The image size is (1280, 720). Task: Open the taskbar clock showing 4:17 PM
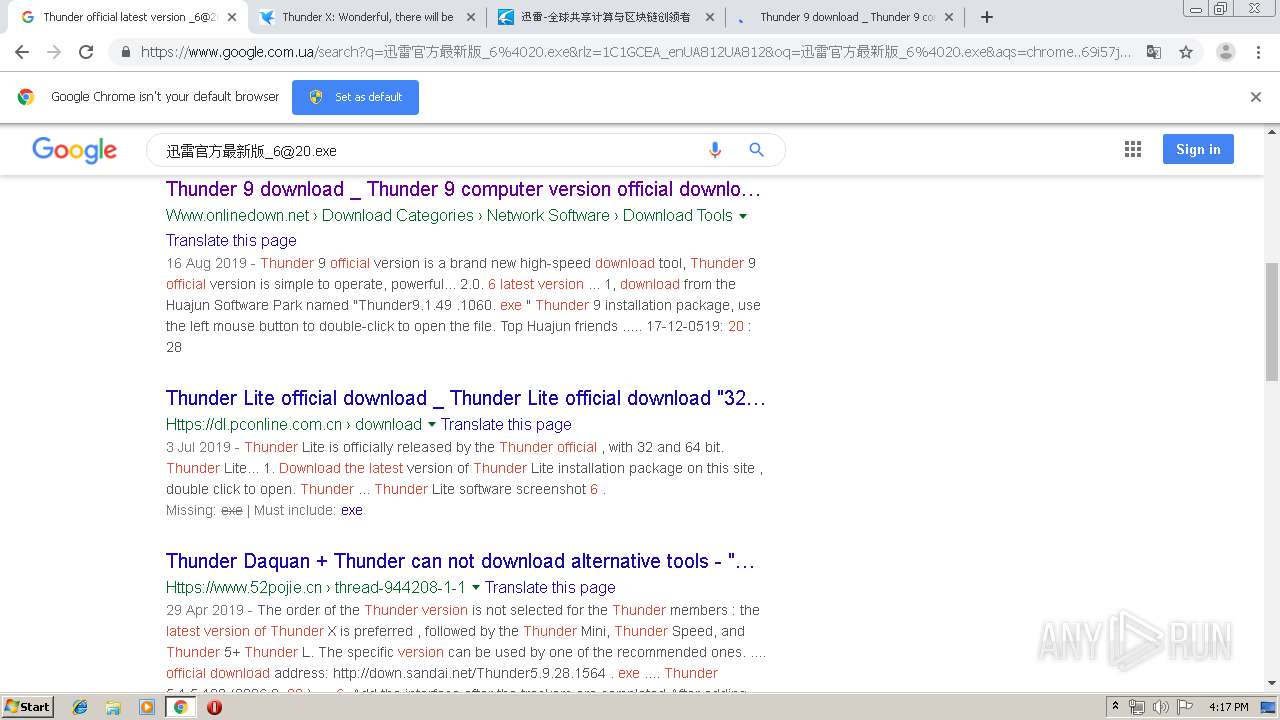click(1228, 707)
